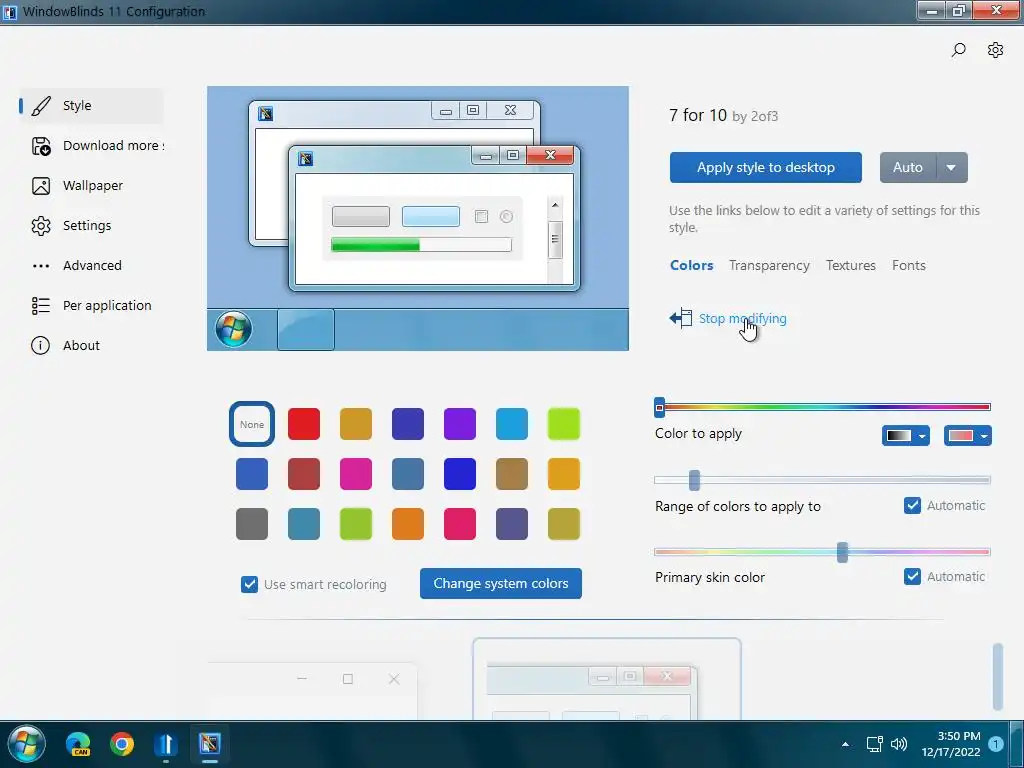Image resolution: width=1024 pixels, height=768 pixels.
Task: Click the volume speaker tray icon
Action: click(x=899, y=744)
